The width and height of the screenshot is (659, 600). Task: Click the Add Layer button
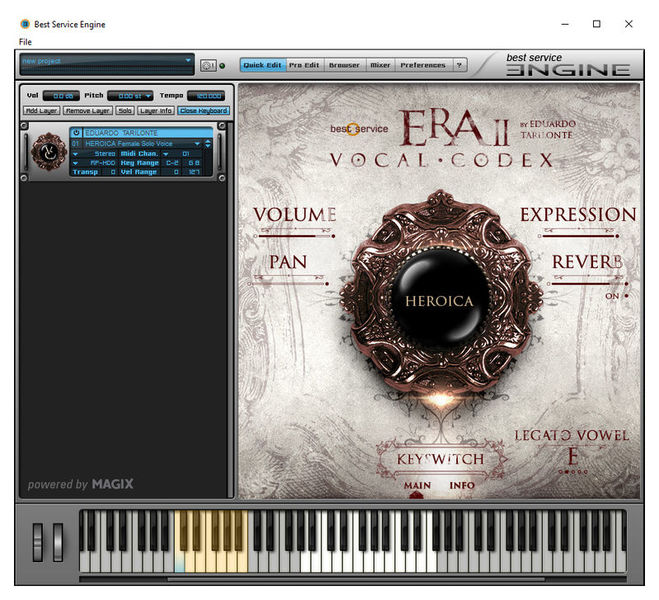click(41, 111)
